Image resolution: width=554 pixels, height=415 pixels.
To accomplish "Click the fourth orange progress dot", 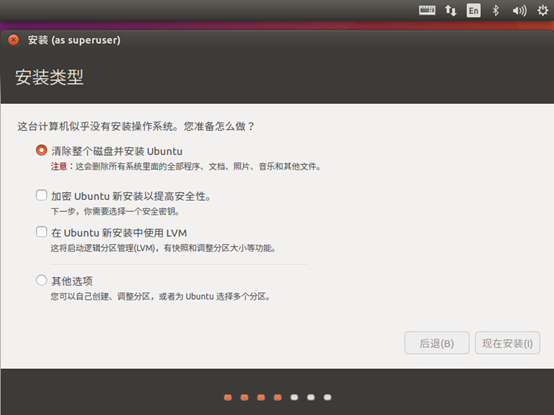I will tap(278, 397).
